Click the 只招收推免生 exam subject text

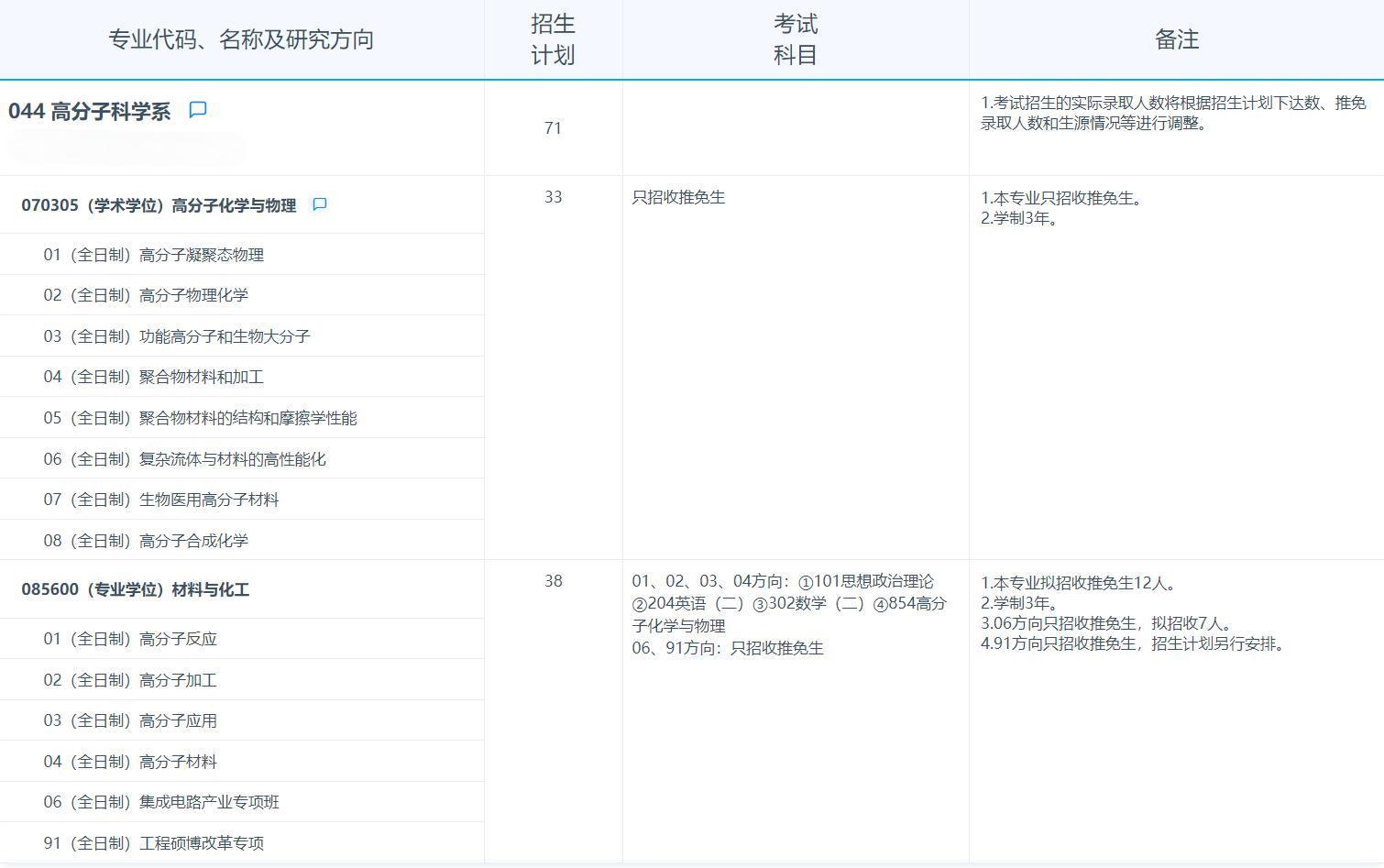[677, 197]
